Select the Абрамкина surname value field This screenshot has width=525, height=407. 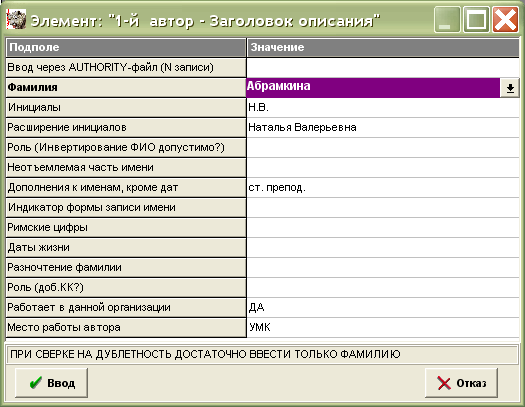[x=373, y=88]
